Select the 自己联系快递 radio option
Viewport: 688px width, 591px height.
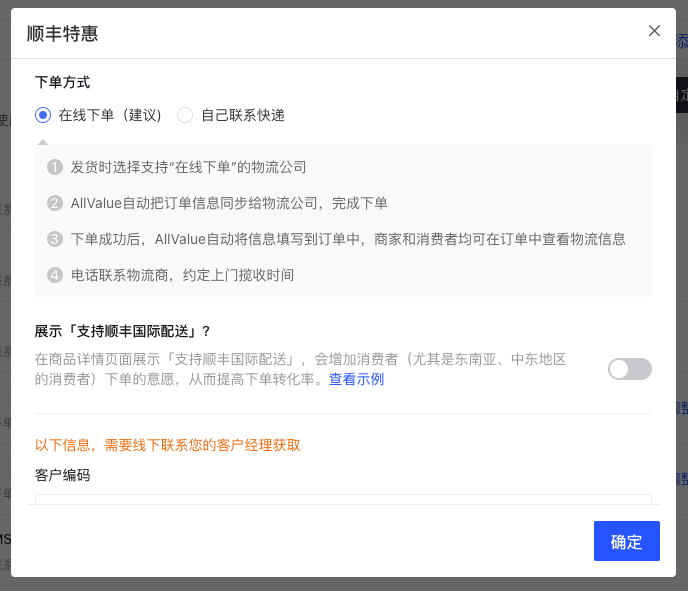click(185, 115)
